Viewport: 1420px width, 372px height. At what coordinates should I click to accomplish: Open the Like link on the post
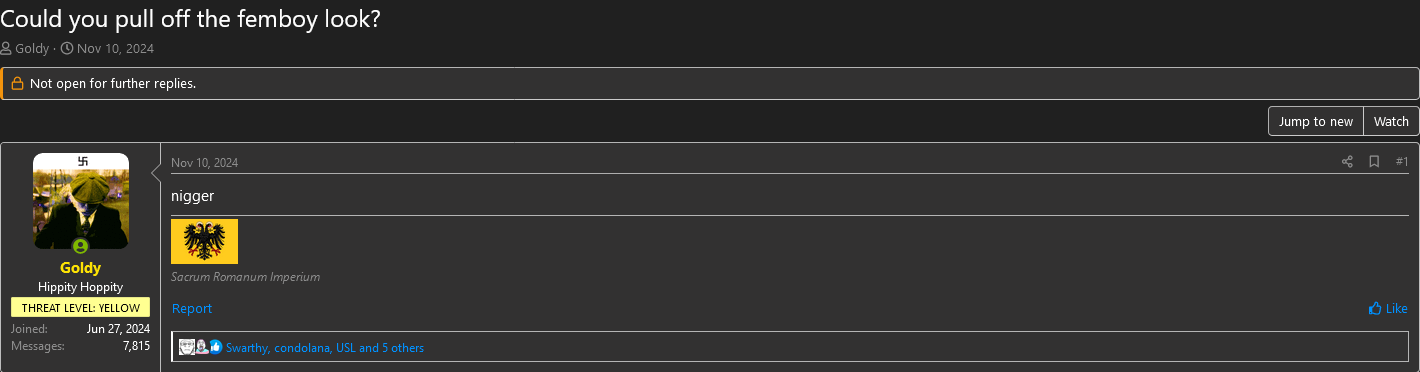coord(1388,308)
